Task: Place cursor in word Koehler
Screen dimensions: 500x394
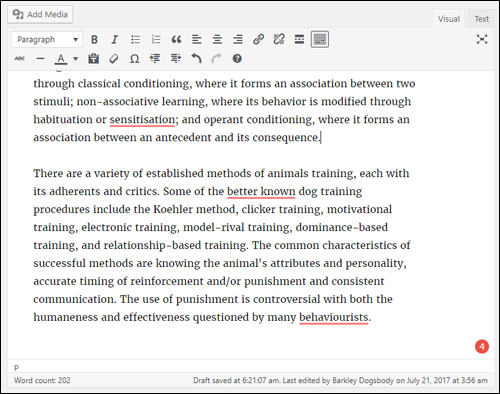Action: 173,209
